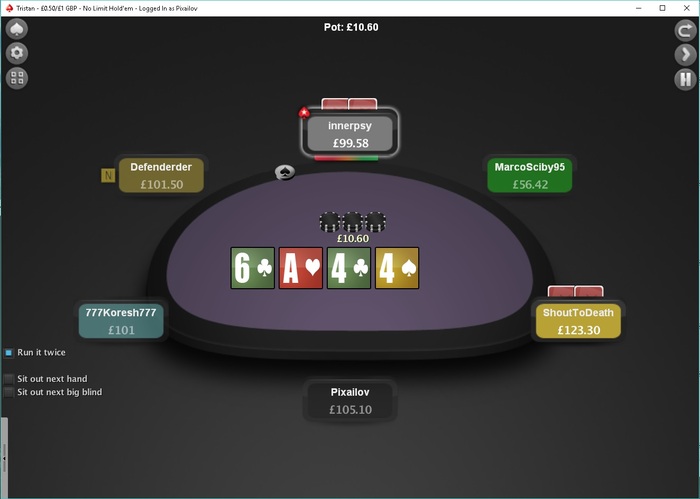Image resolution: width=700 pixels, height=499 pixels.
Task: Click the pot chip stack on table
Action: click(353, 222)
